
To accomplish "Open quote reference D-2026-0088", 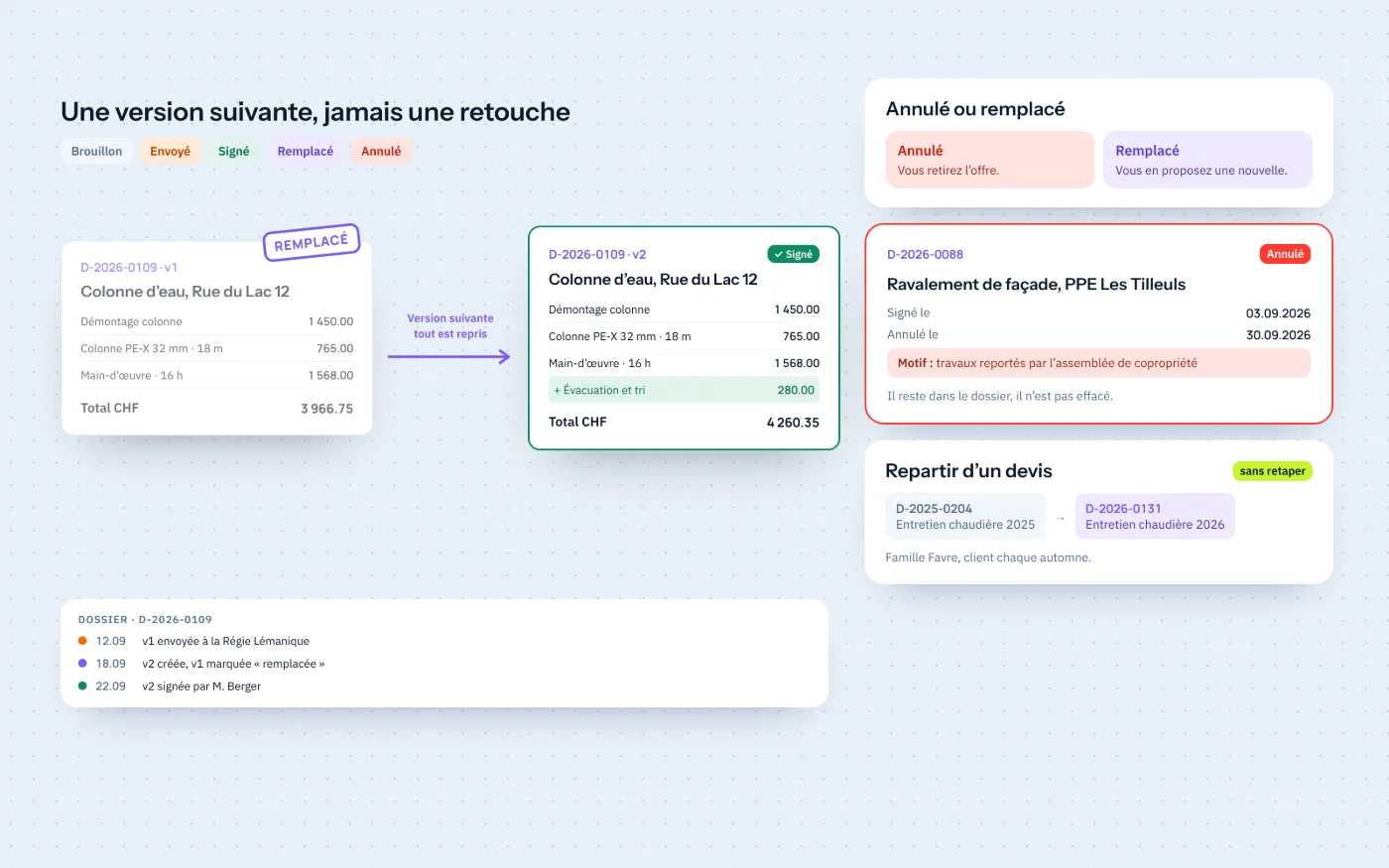I will pos(925,255).
